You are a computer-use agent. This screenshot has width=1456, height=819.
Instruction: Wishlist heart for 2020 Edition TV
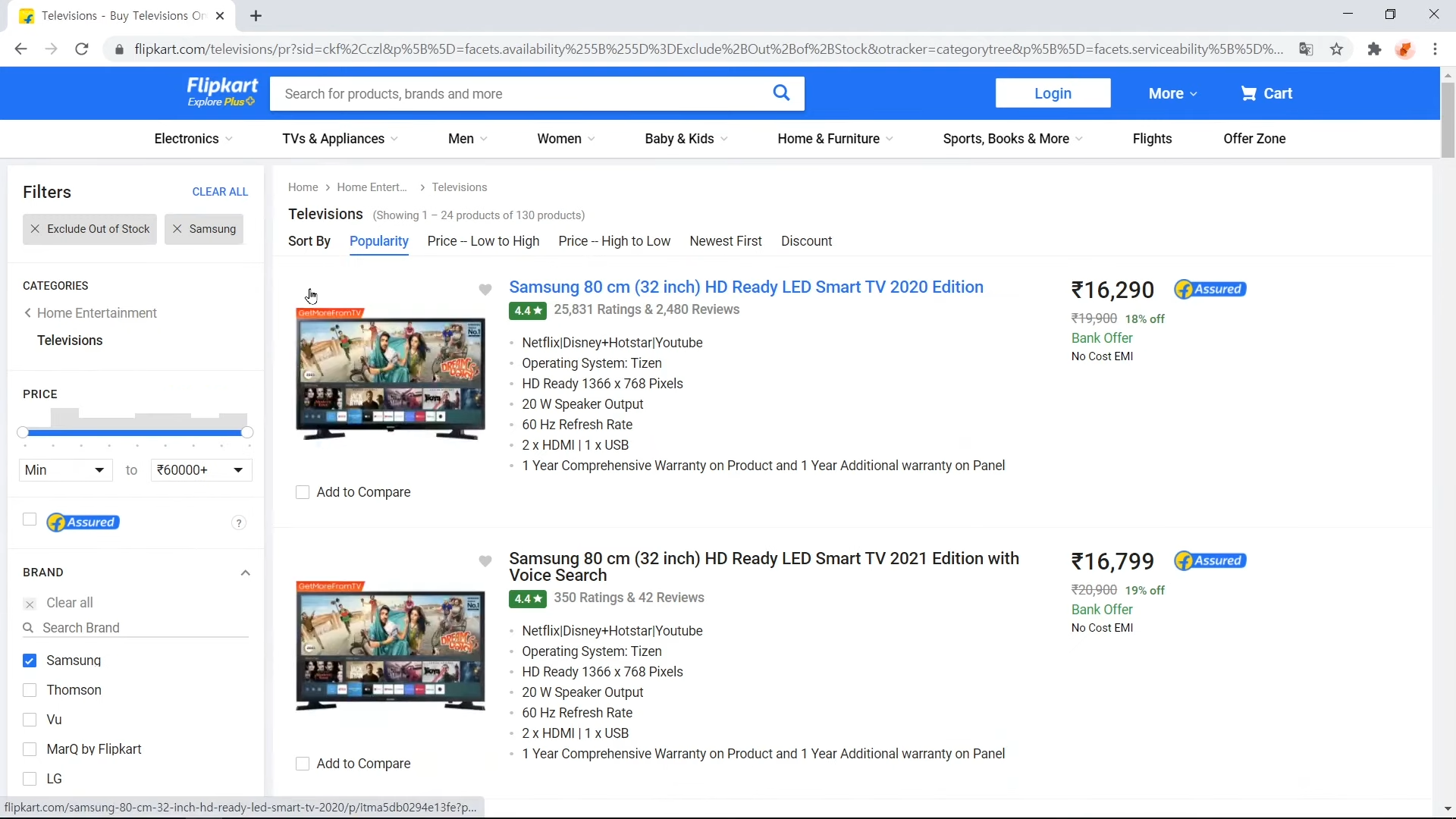click(x=485, y=290)
